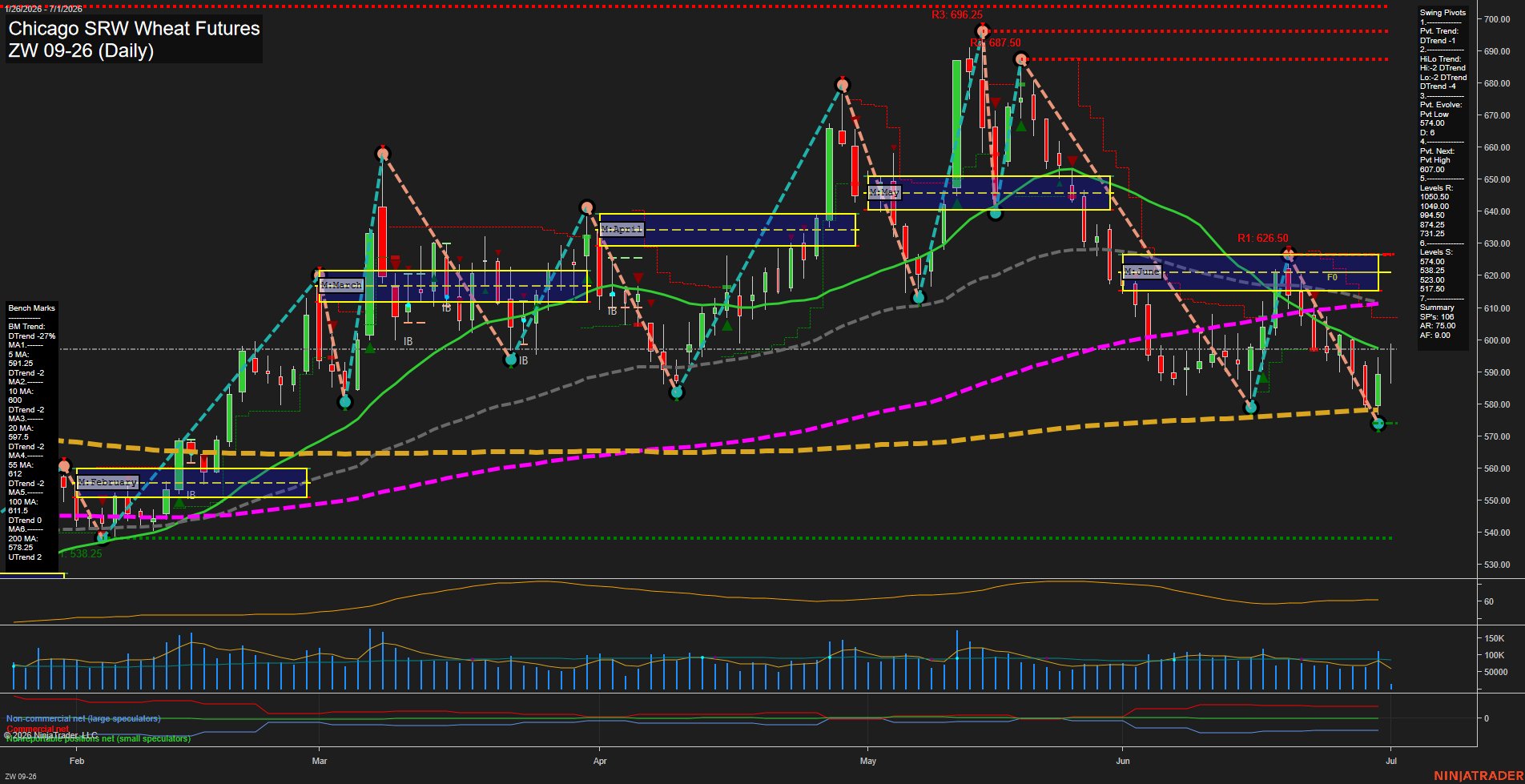Viewport: 1525px width, 784px height.
Task: Click the AR: 75.00 summary entry
Action: (1438, 326)
